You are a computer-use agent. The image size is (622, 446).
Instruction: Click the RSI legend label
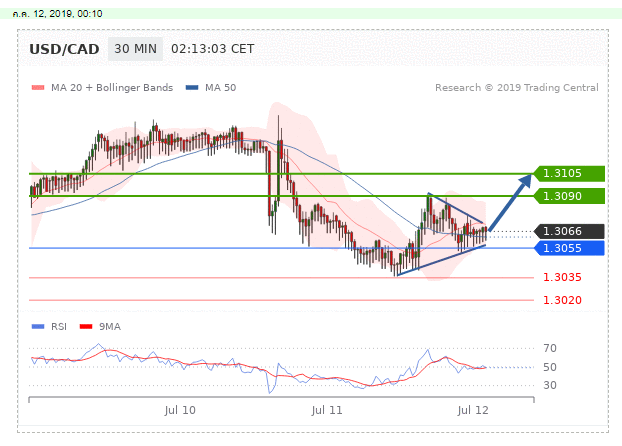point(59,327)
